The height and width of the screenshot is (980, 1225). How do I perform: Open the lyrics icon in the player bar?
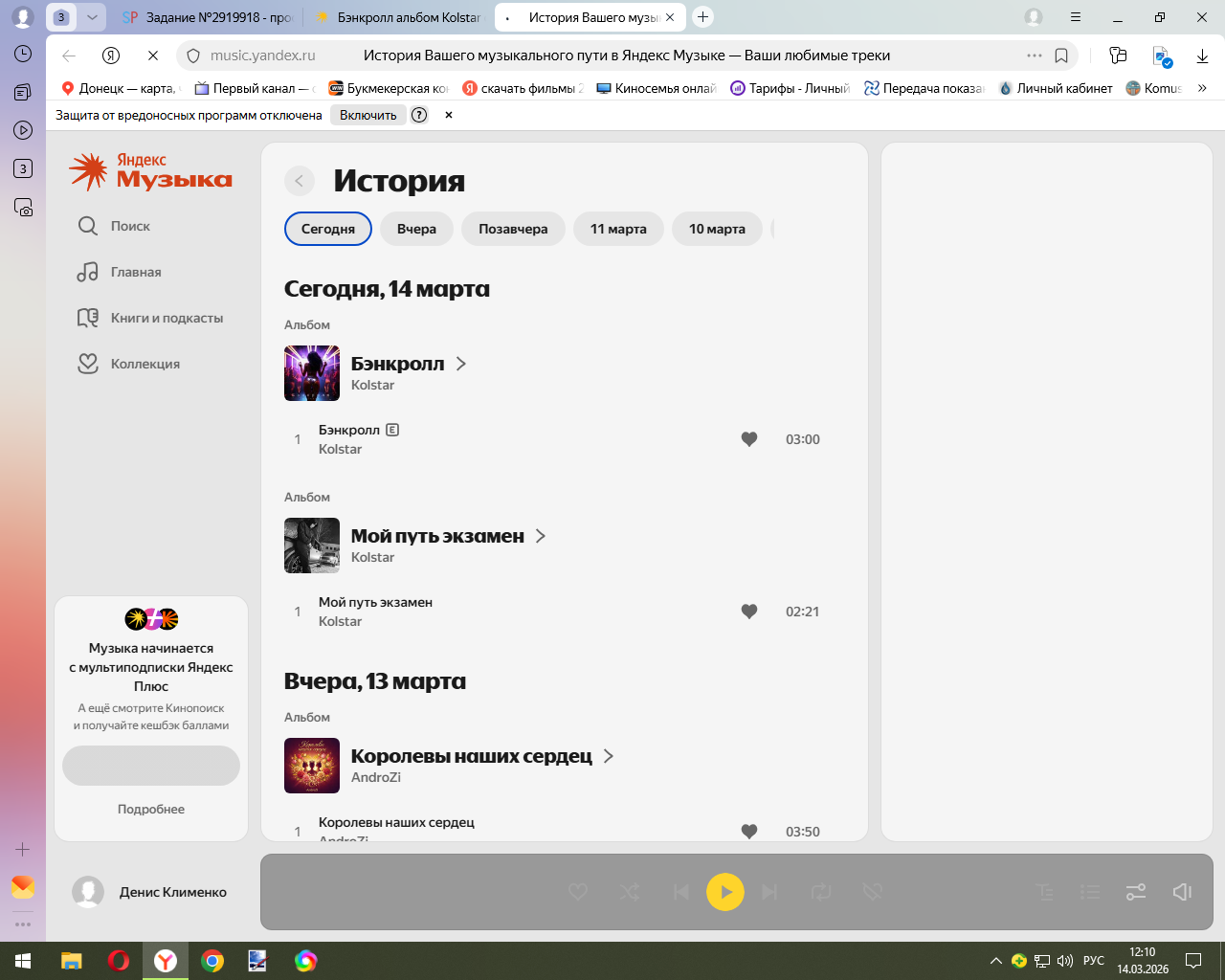pyautogui.click(x=1045, y=892)
